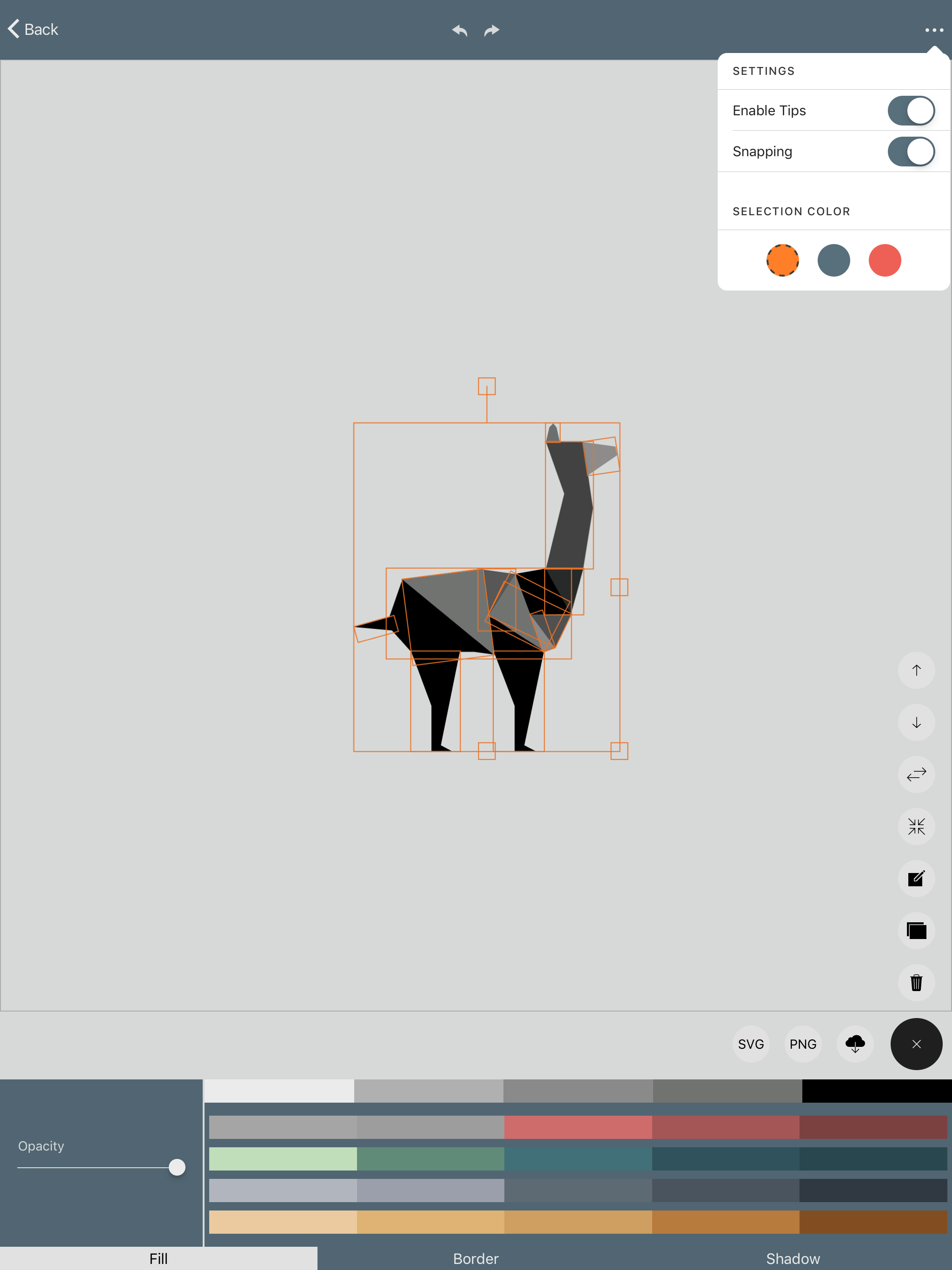
Task: Pick the light peach swatch
Action: click(x=283, y=1222)
